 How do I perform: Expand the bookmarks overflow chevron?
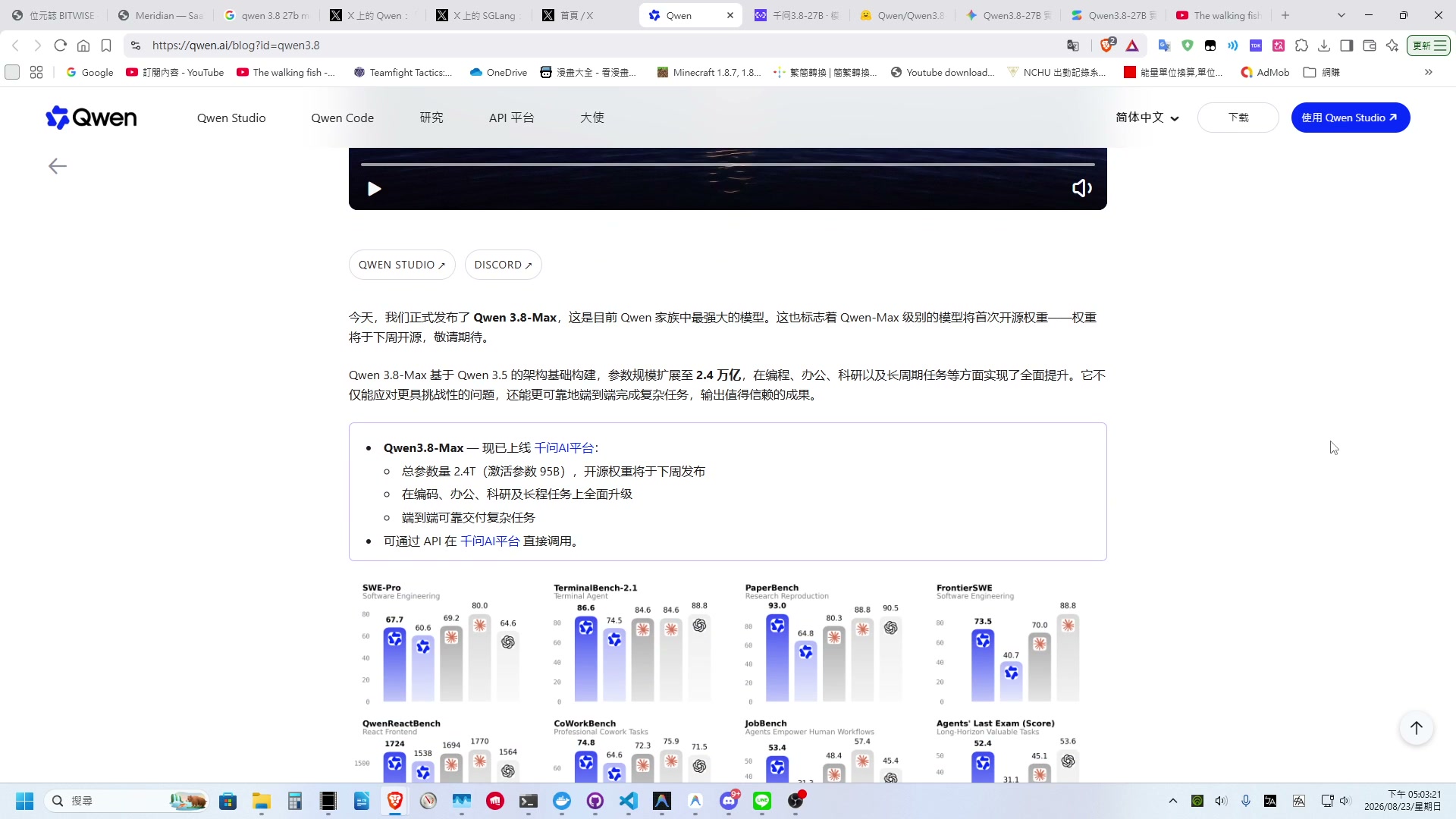[1429, 72]
